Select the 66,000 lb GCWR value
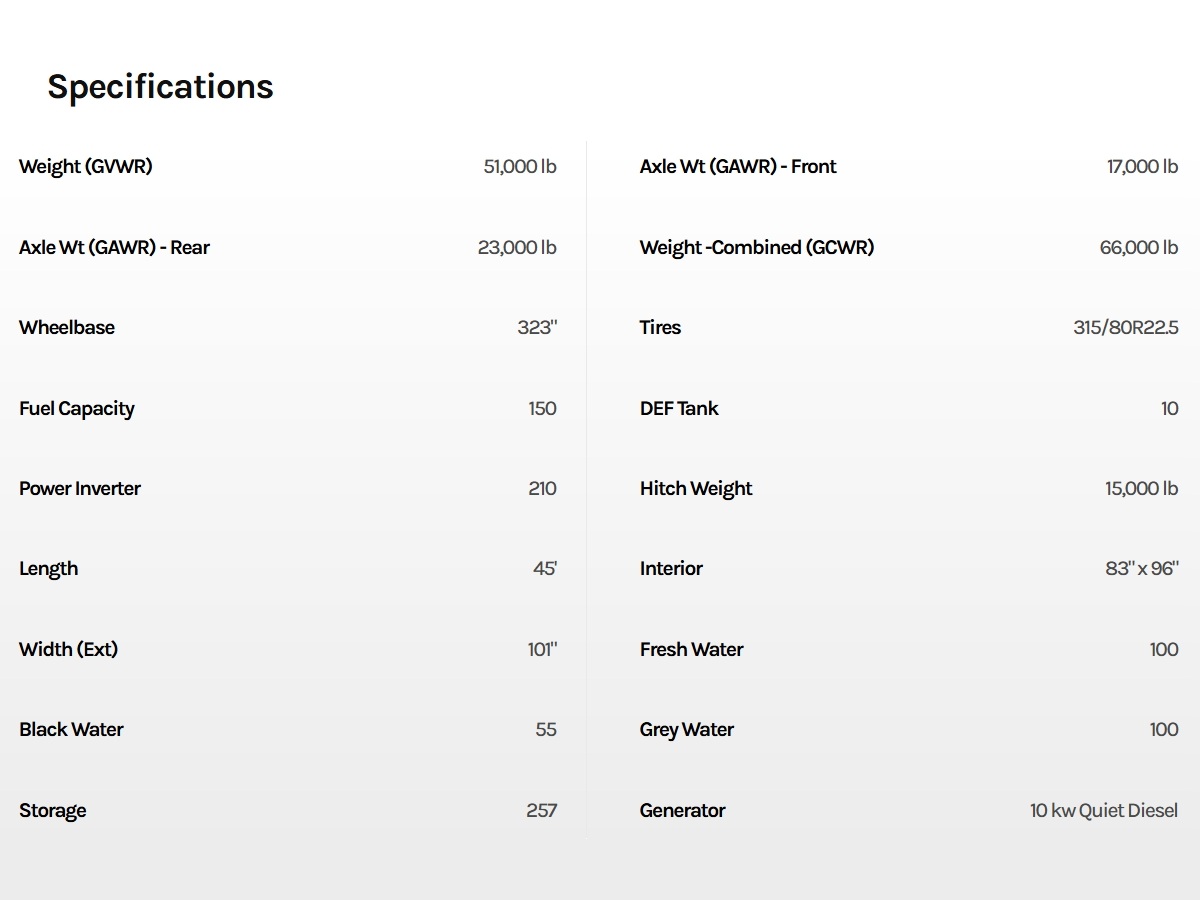Image resolution: width=1200 pixels, height=900 pixels. (x=1139, y=248)
